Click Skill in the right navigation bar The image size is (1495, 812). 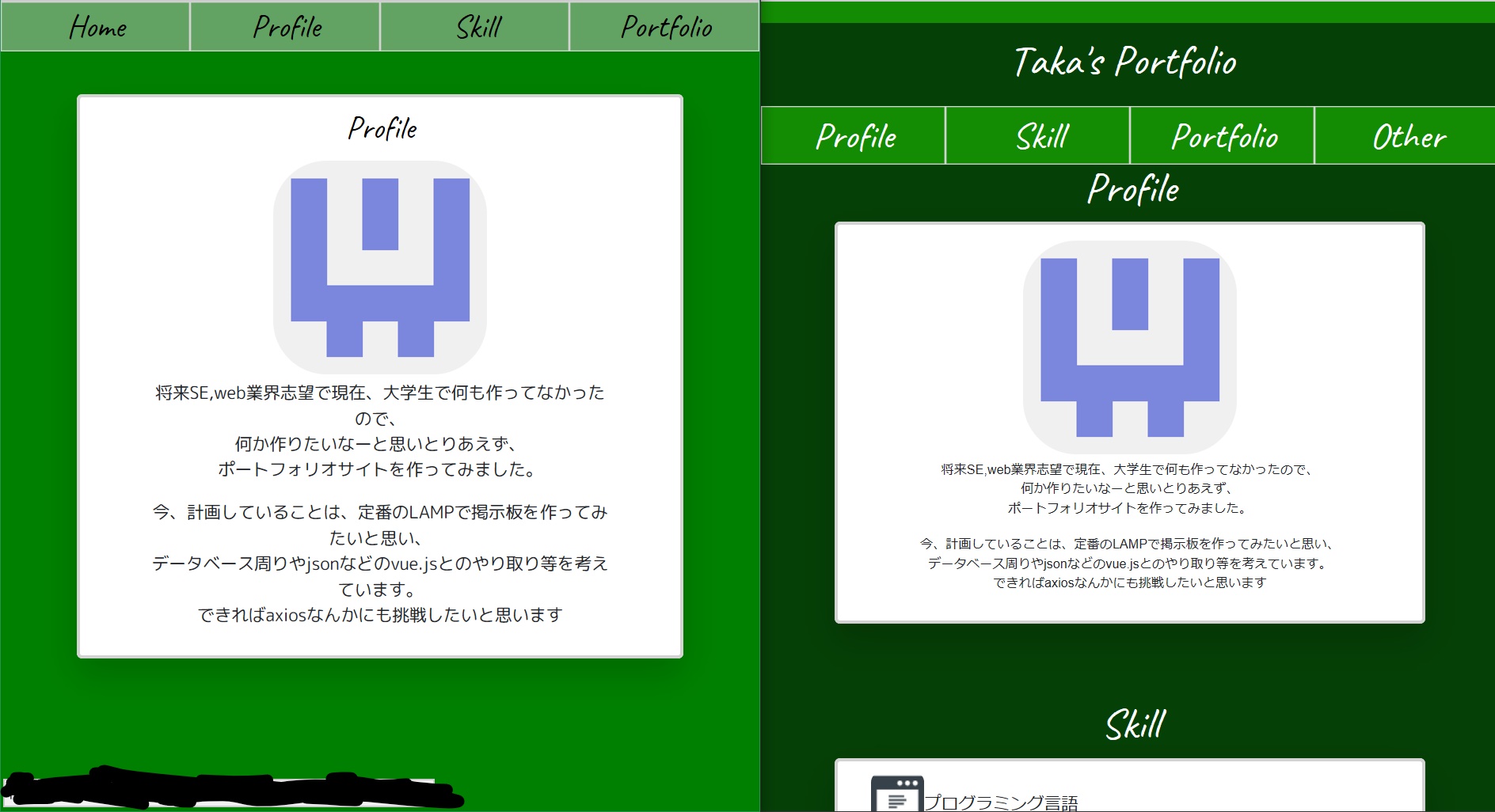(1039, 135)
